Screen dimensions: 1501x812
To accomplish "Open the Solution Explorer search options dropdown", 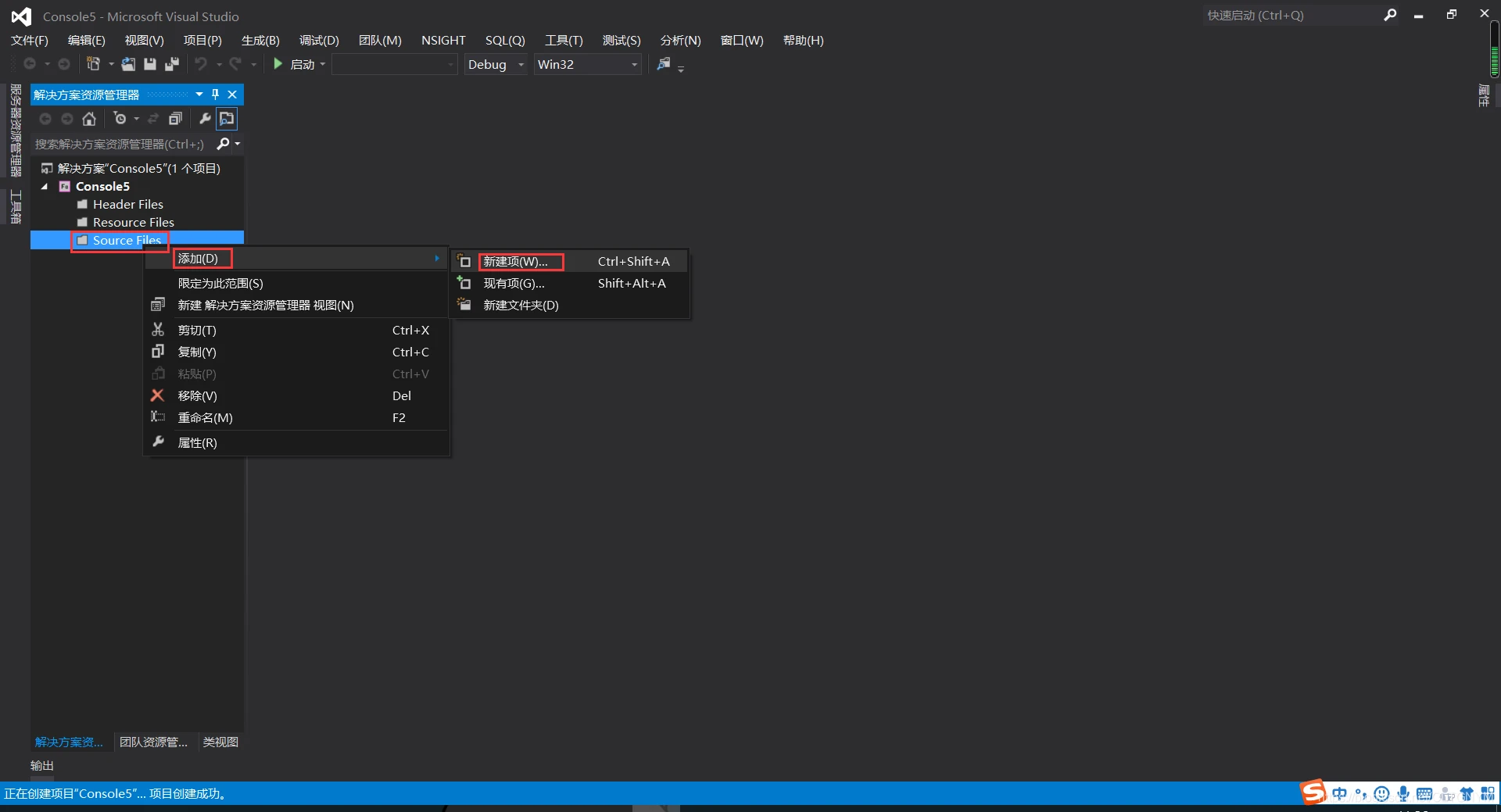I will [x=238, y=144].
